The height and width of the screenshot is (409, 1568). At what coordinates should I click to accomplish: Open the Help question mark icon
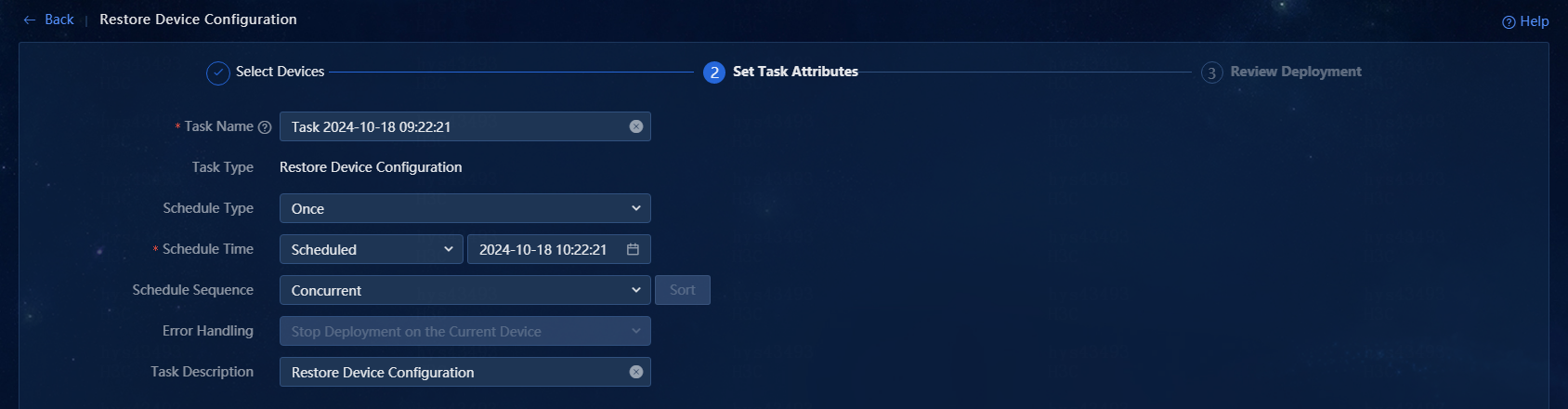[1509, 22]
